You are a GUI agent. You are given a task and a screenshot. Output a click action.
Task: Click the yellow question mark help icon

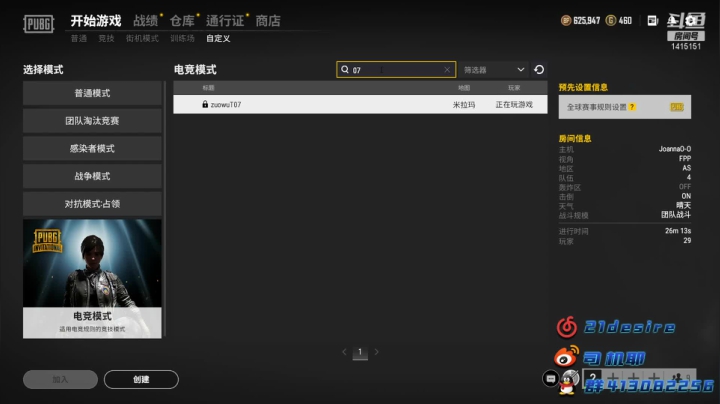[x=632, y=107]
